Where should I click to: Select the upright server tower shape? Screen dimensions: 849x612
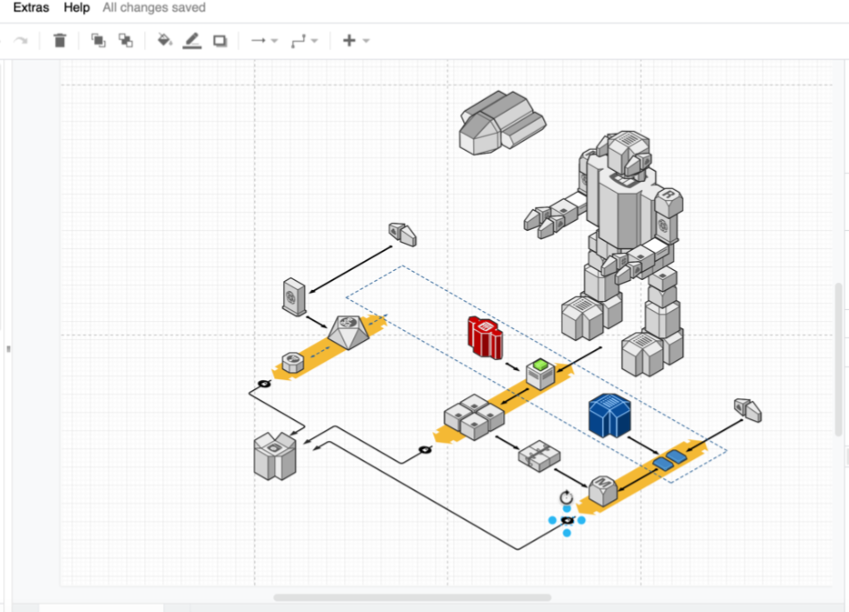(x=294, y=297)
